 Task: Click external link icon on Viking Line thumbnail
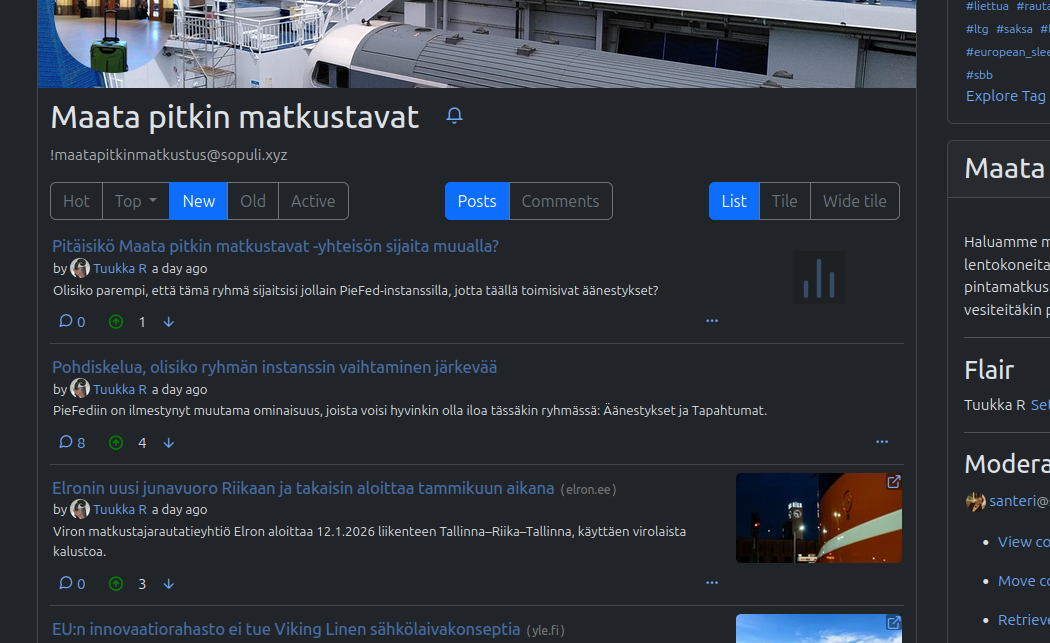893,622
